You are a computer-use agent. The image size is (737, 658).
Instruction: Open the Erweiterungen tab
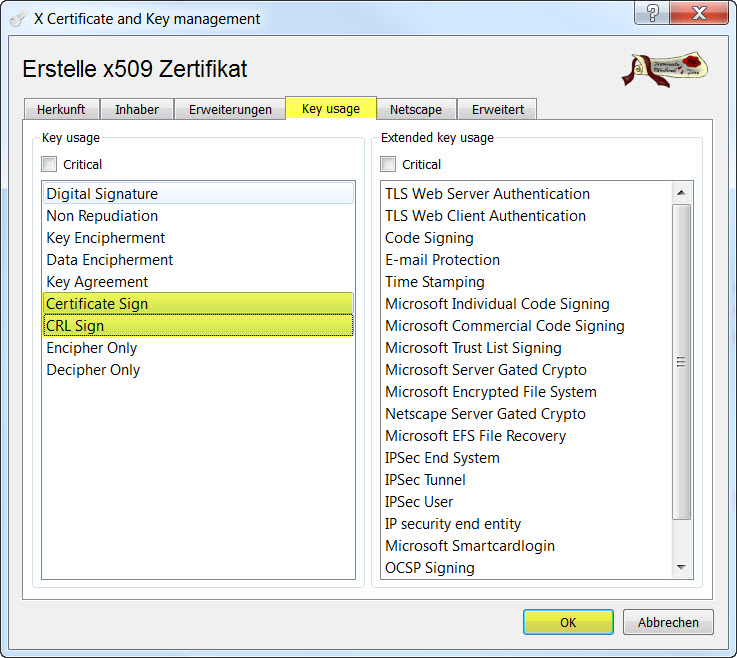(x=230, y=109)
